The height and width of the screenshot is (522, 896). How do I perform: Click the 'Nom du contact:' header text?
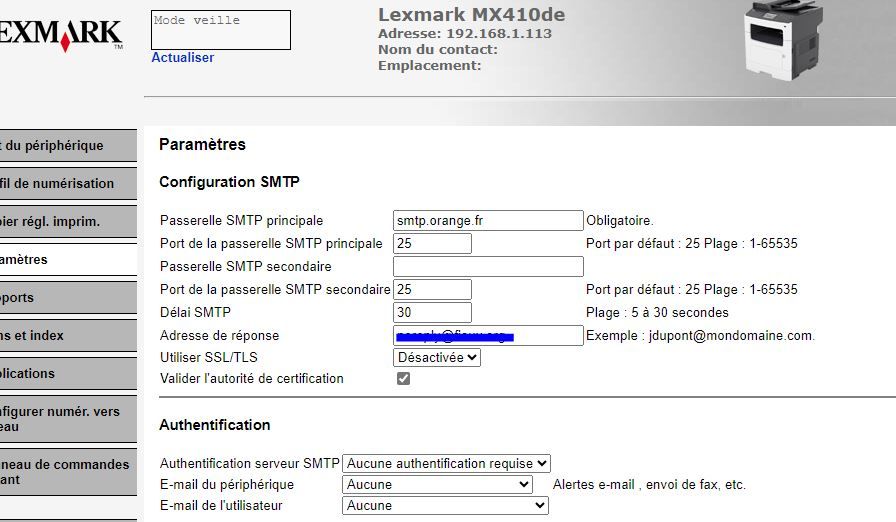point(438,50)
